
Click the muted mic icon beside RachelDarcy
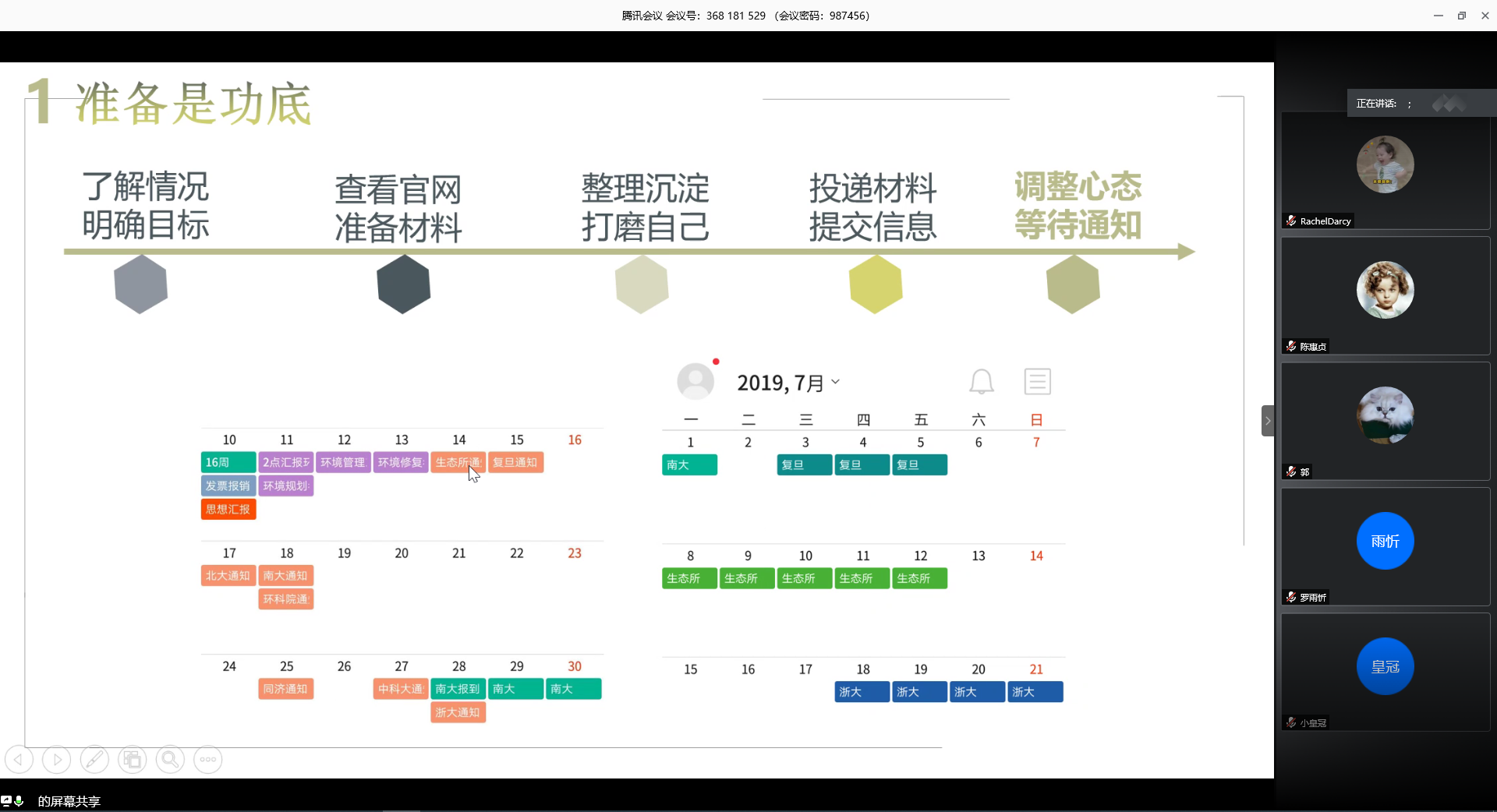point(1291,221)
